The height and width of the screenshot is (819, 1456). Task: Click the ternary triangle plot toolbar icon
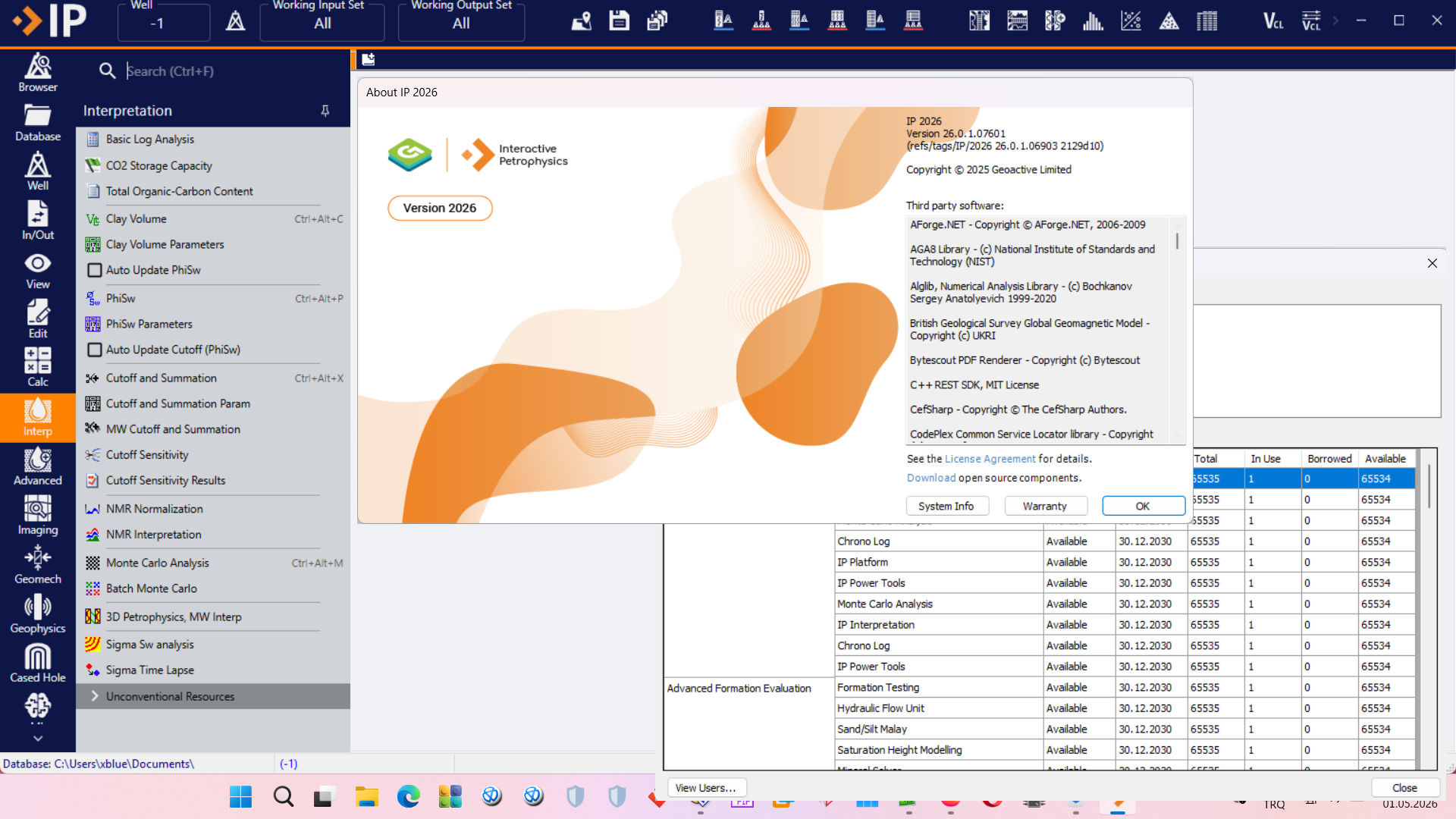click(1169, 20)
